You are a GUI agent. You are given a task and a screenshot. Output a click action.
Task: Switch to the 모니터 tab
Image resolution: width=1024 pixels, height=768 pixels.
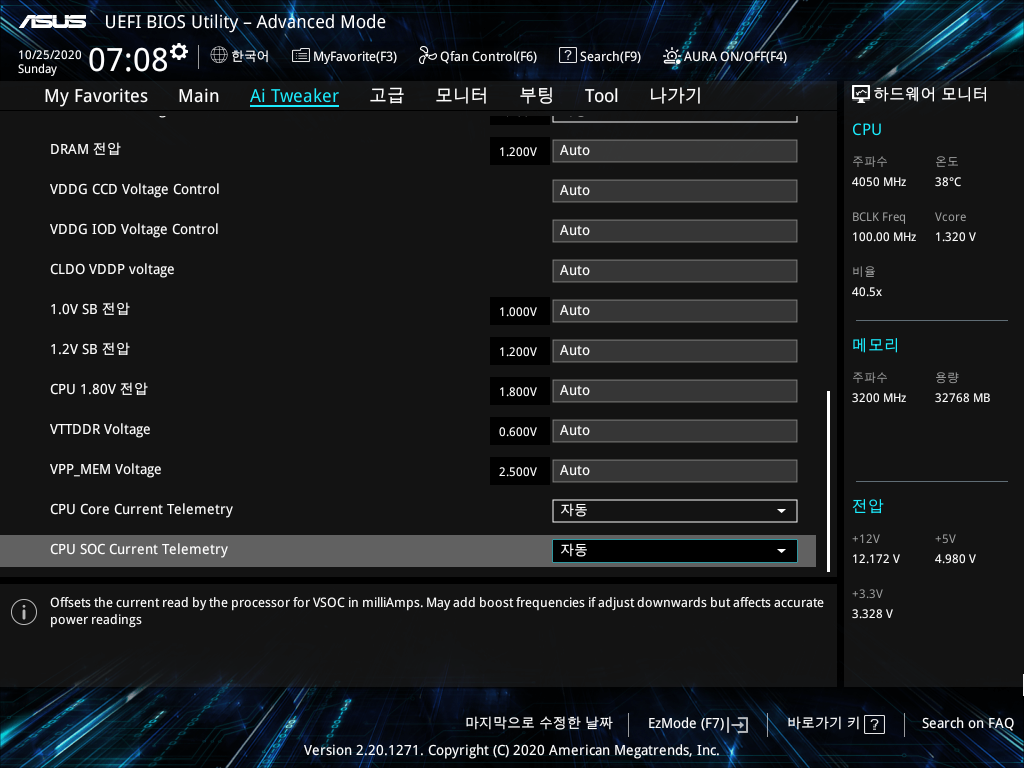[x=461, y=95]
